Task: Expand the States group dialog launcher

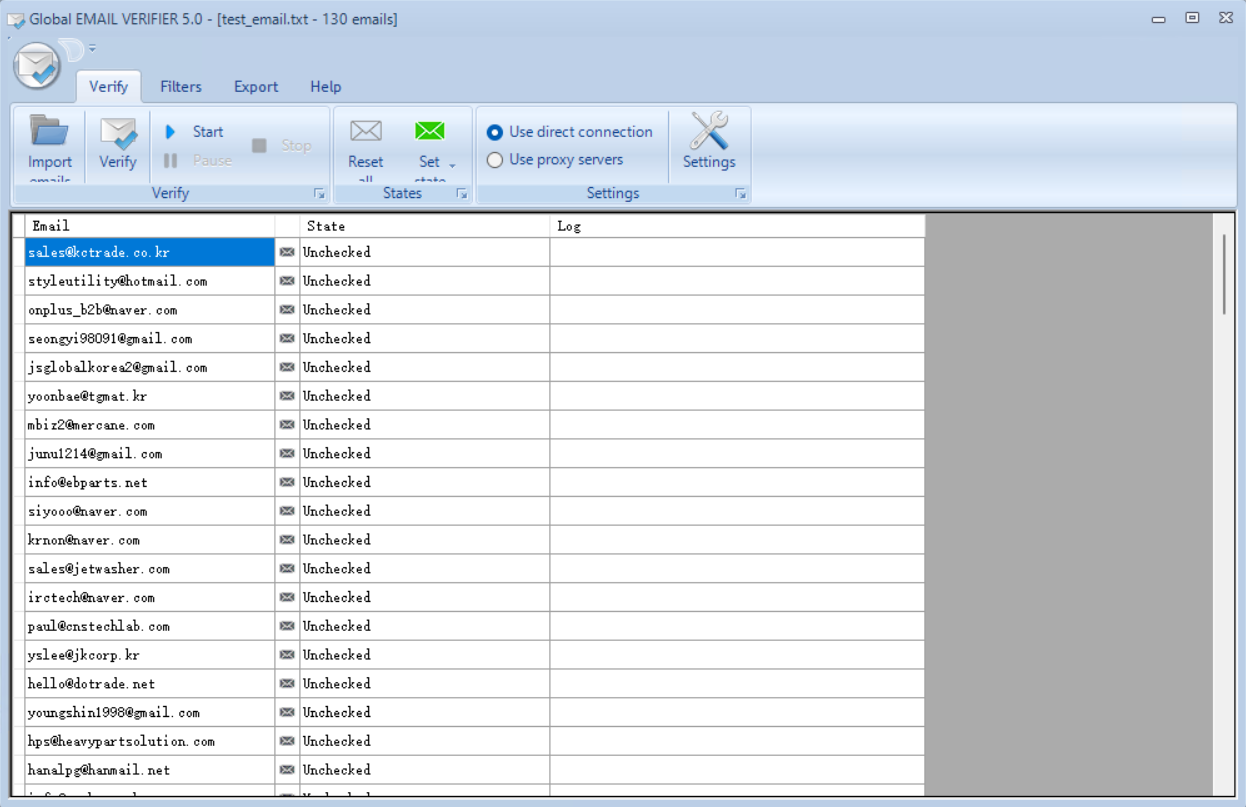Action: point(462,194)
